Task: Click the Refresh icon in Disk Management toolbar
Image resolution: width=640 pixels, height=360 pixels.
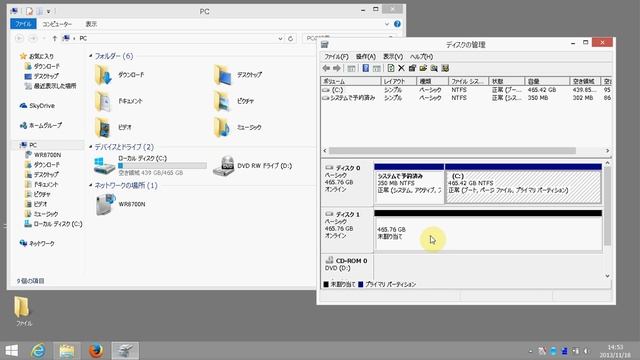Action: click(x=391, y=68)
